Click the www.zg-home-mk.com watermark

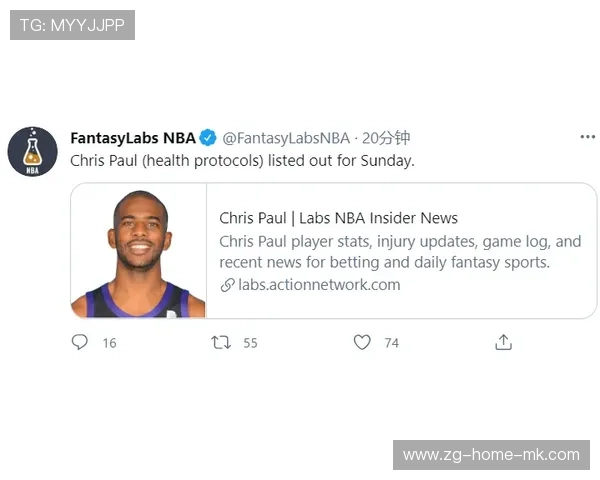[x=491, y=455]
